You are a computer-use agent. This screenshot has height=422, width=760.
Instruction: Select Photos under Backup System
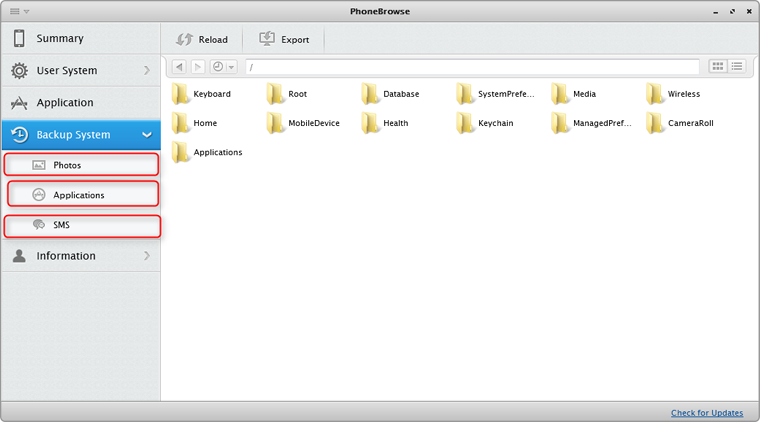pos(80,165)
